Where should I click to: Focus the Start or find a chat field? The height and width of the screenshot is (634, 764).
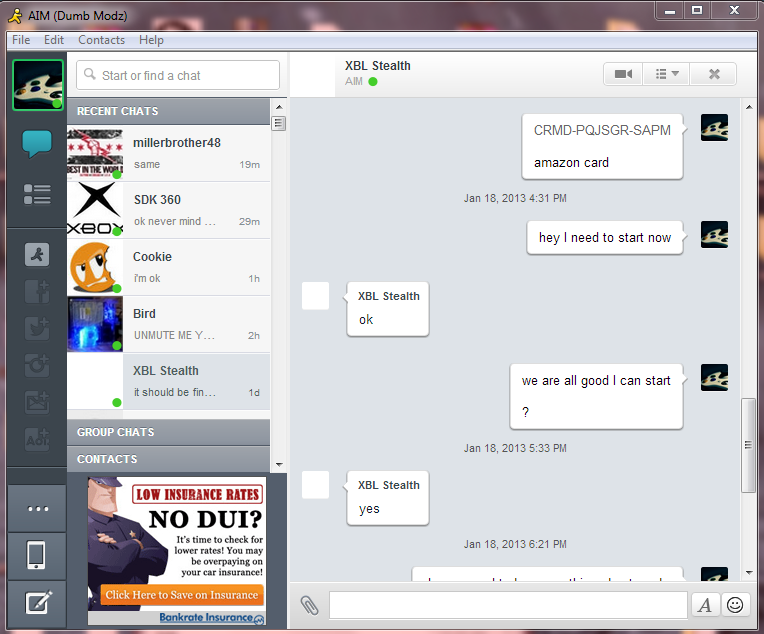click(x=178, y=75)
